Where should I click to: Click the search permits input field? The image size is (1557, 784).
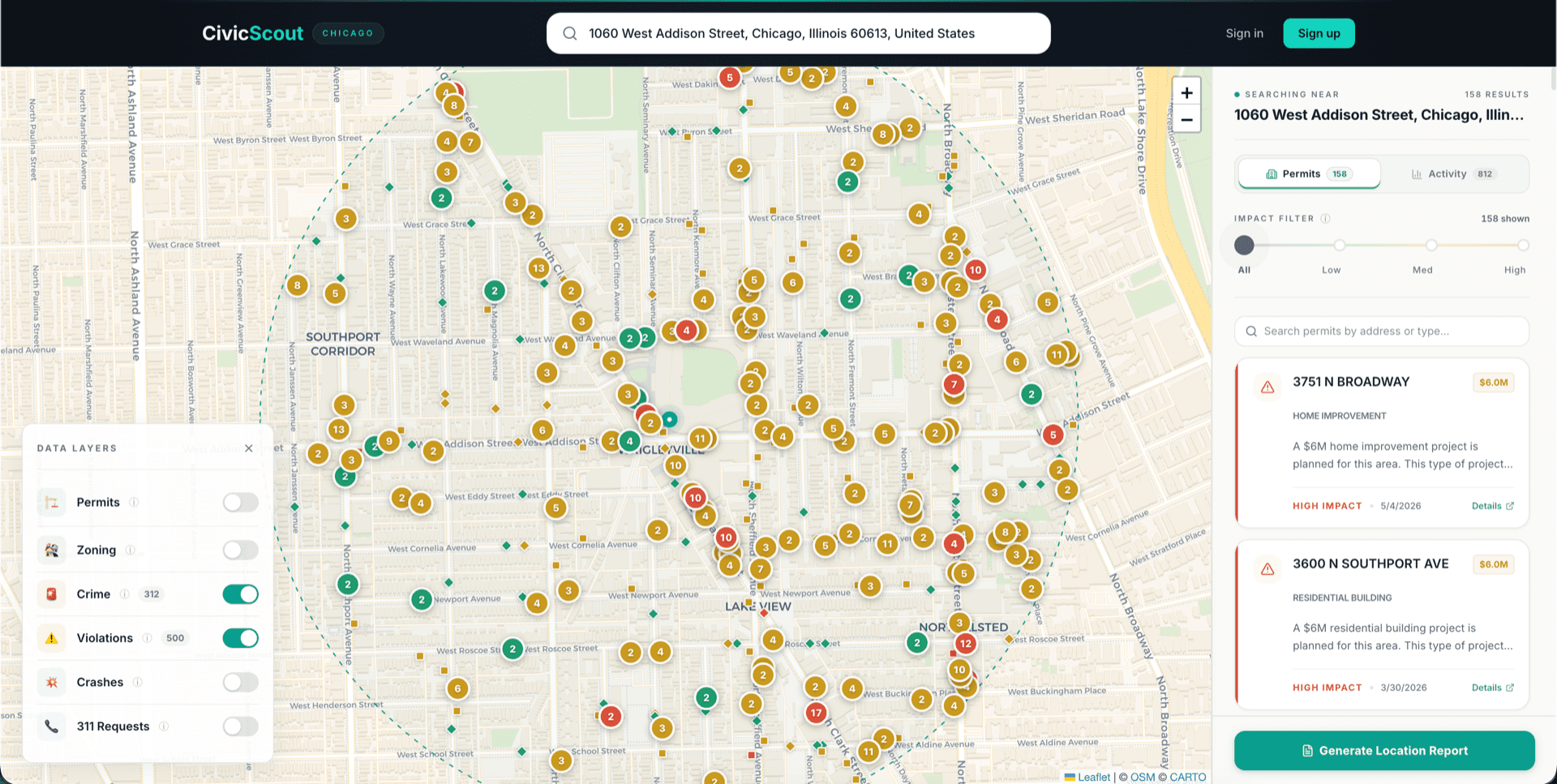[1381, 331]
